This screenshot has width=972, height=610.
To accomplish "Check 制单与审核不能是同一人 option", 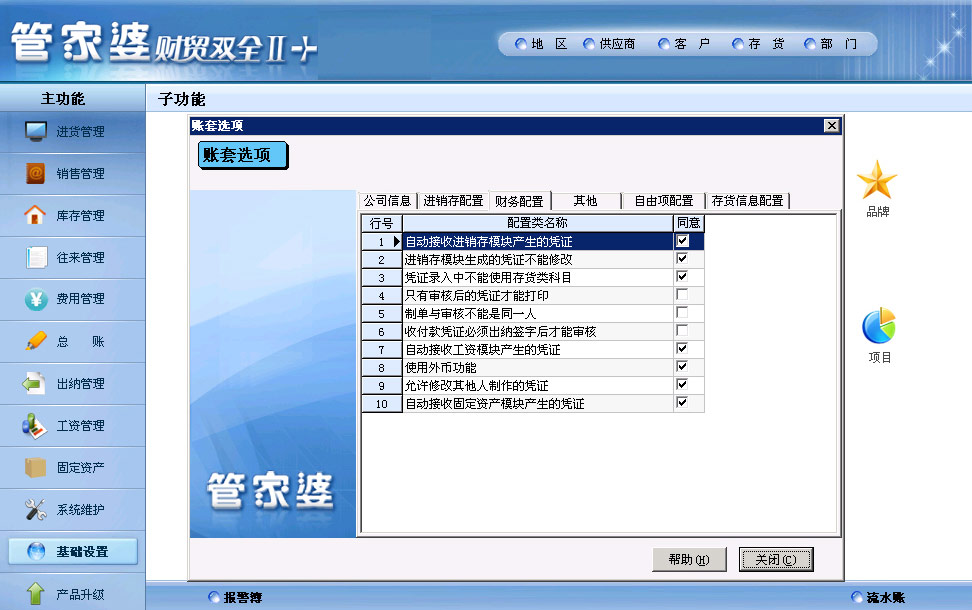I will click(682, 313).
